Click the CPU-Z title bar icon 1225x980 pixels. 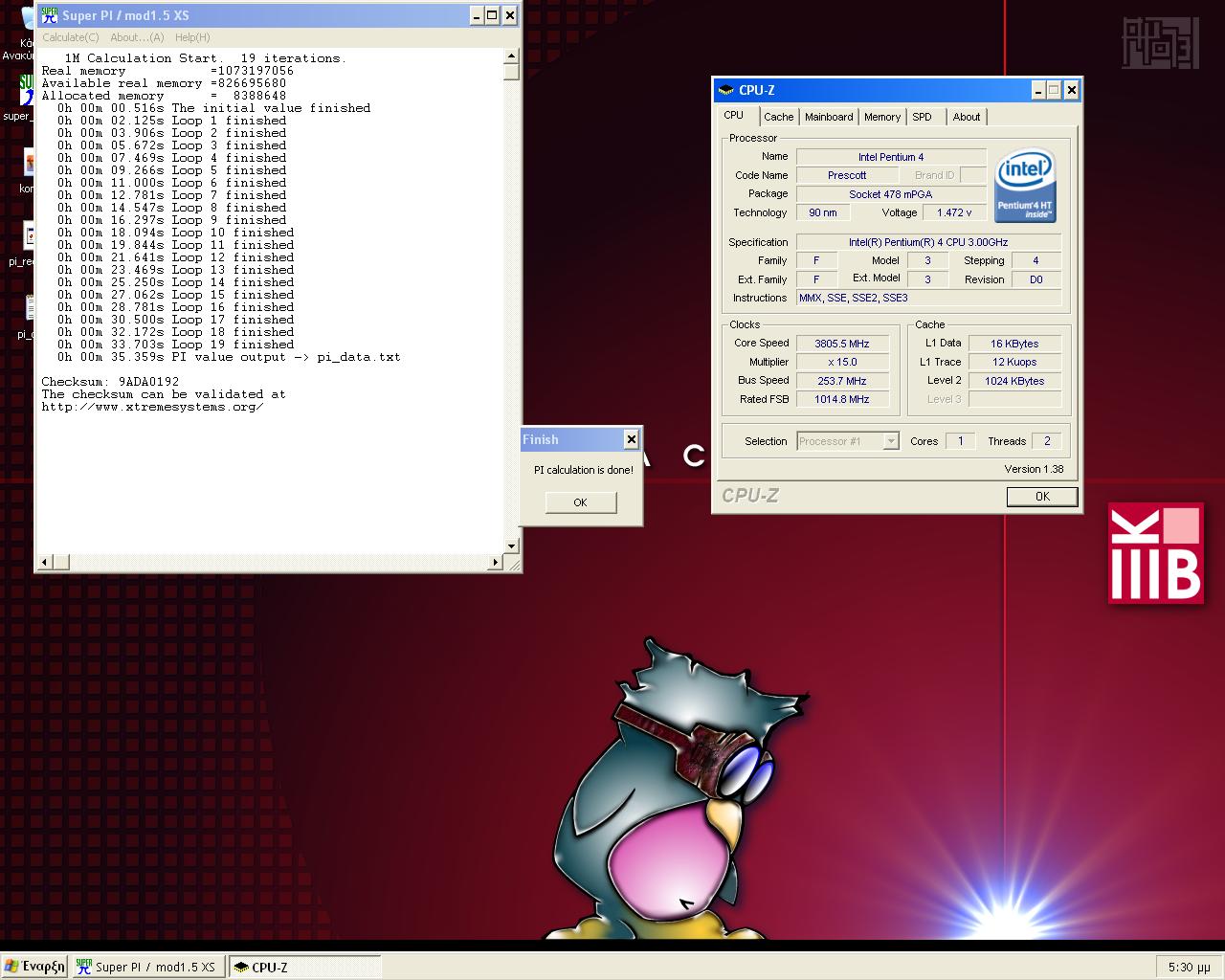(x=727, y=90)
